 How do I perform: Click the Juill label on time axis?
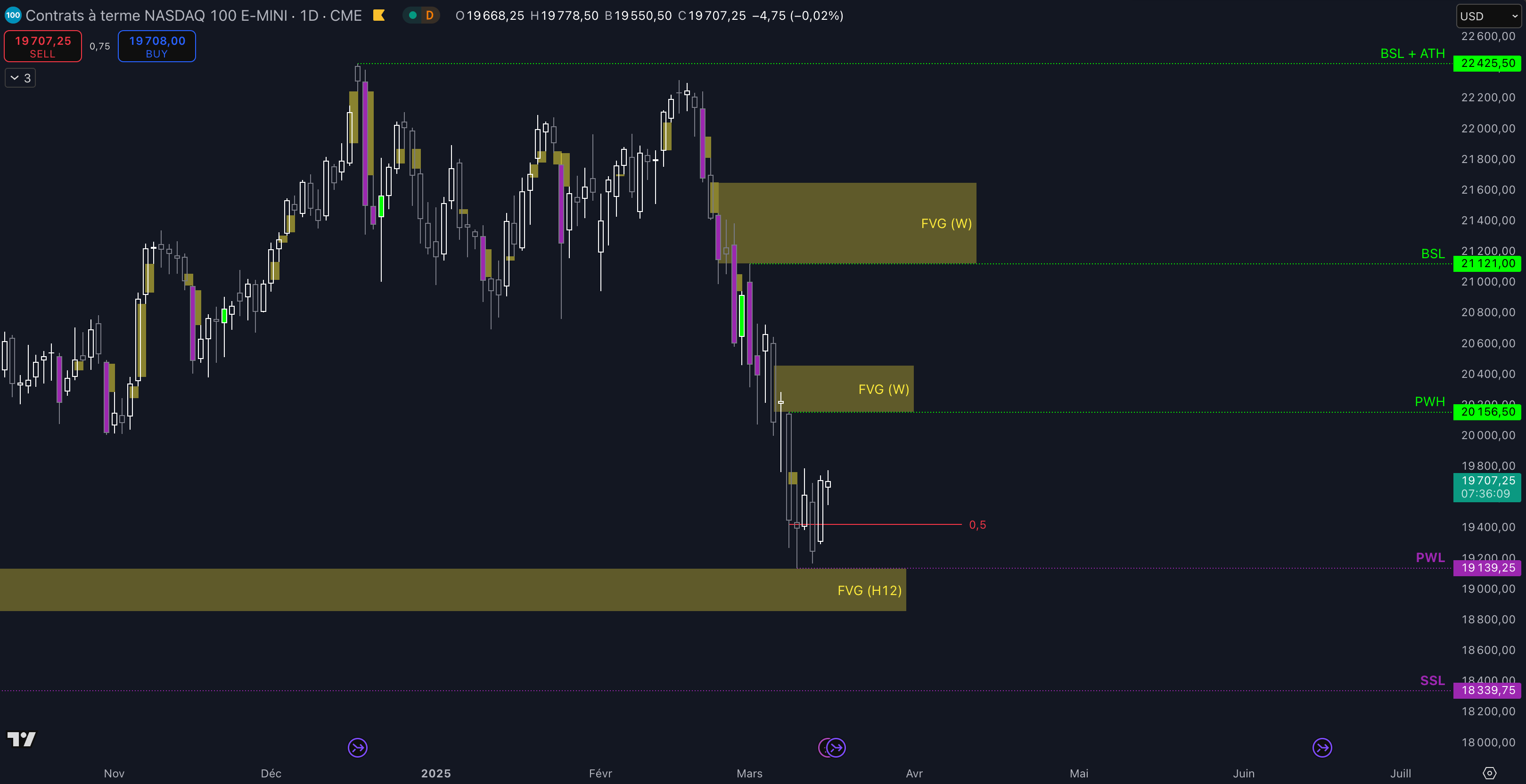click(x=1401, y=773)
